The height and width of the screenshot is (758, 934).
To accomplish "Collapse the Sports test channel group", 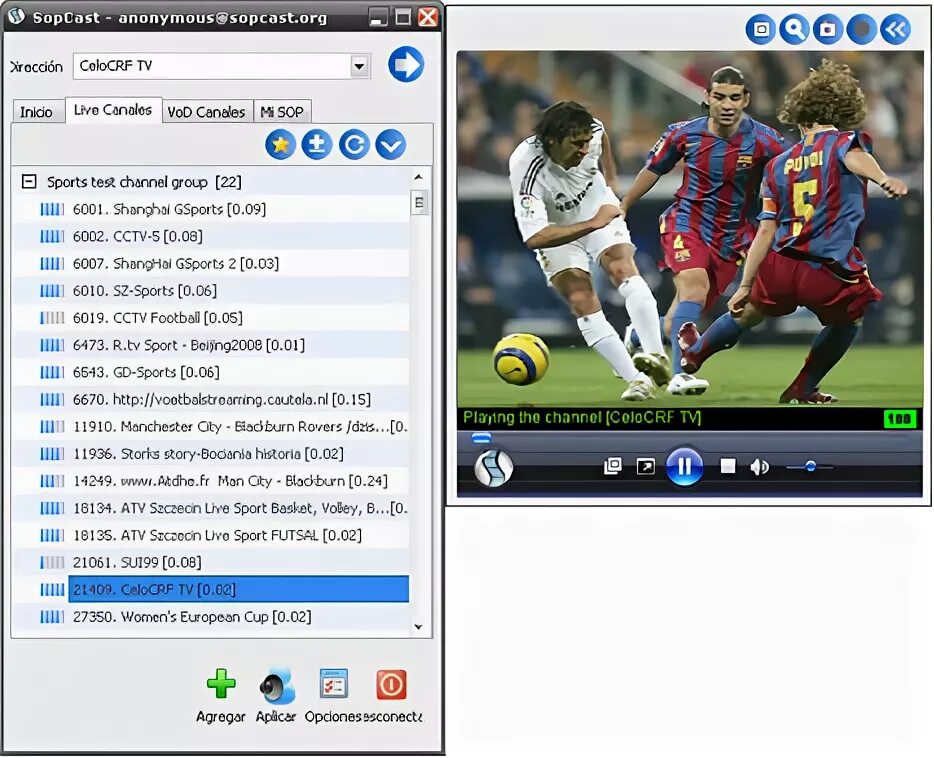I will 29,182.
